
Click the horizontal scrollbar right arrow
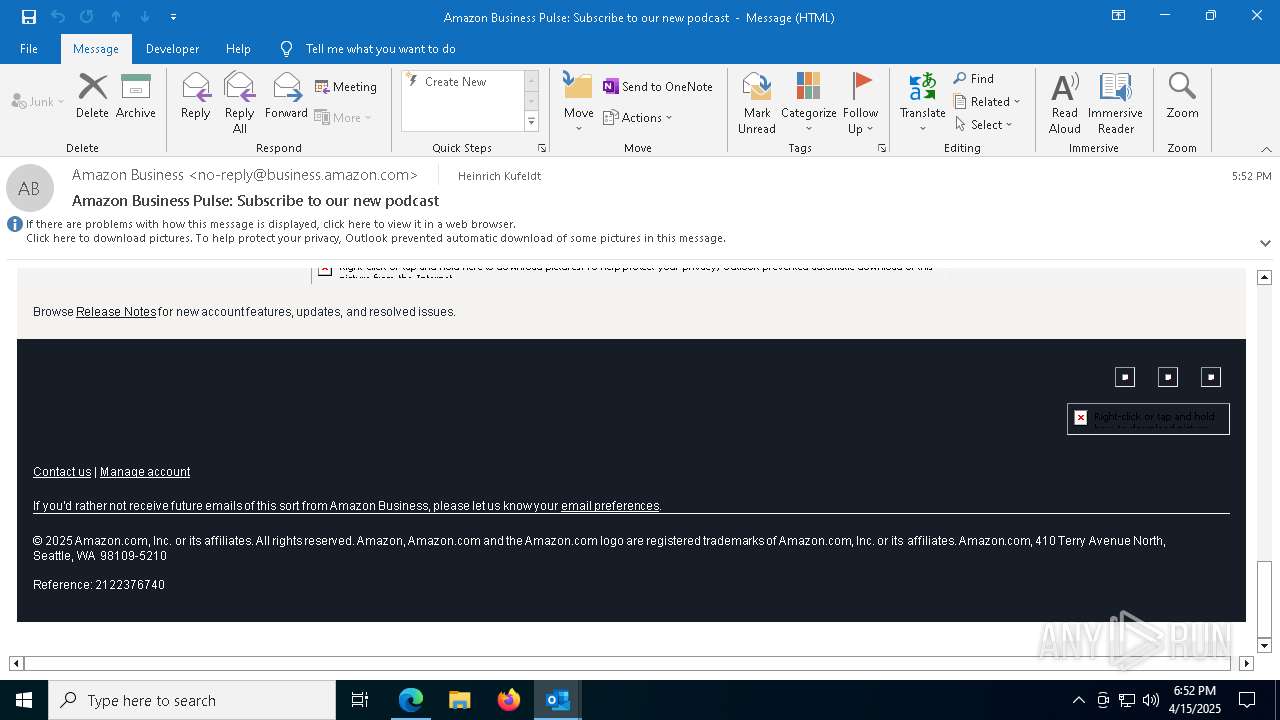[1246, 663]
